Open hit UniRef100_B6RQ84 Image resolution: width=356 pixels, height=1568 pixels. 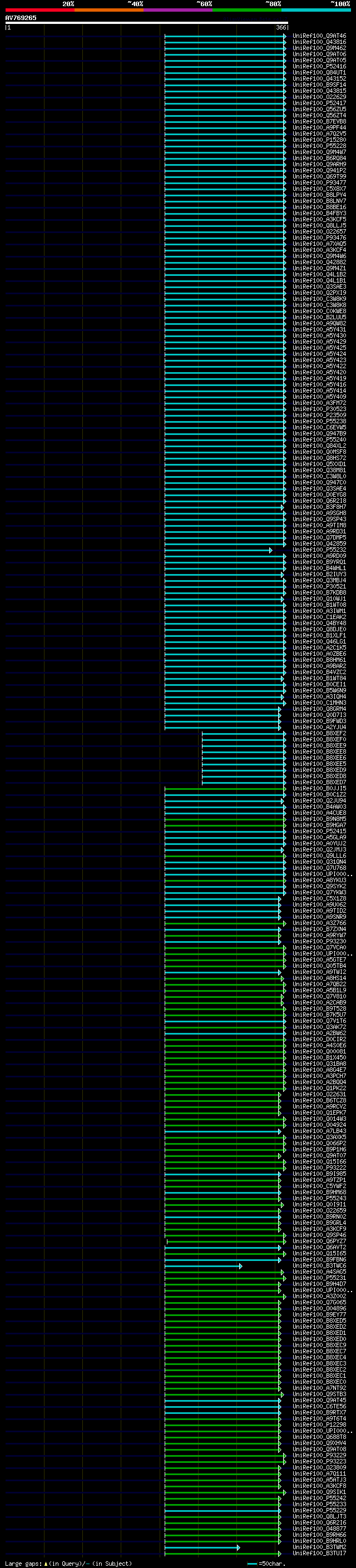[319, 159]
